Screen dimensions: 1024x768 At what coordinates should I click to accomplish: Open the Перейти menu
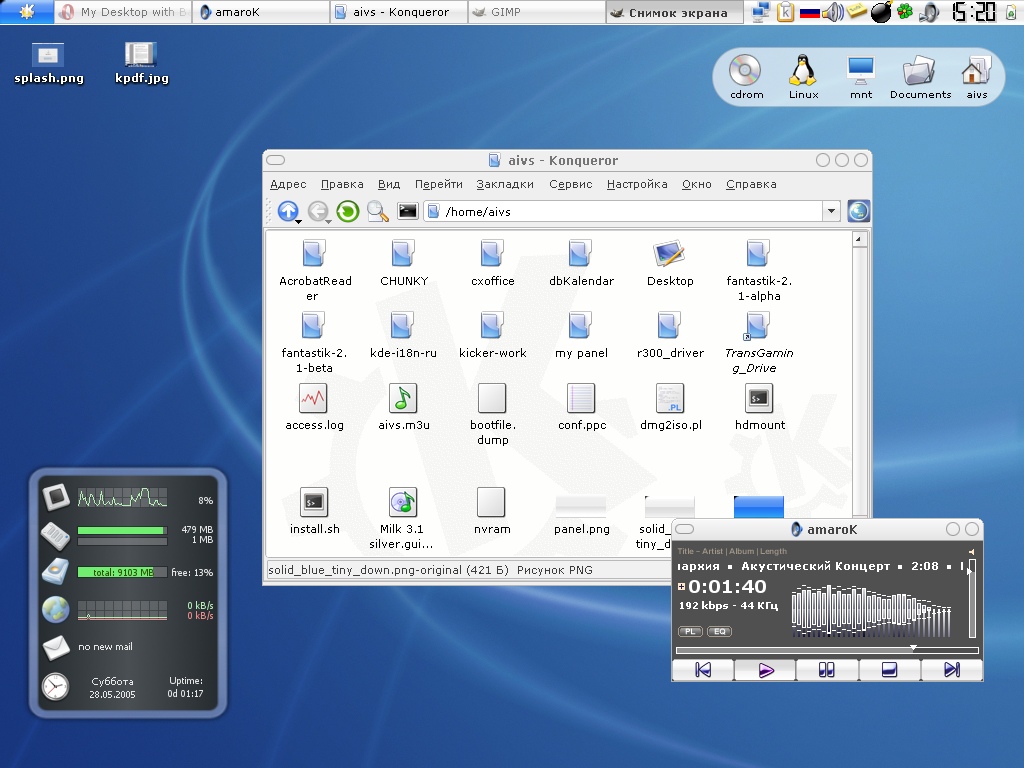pyautogui.click(x=439, y=184)
